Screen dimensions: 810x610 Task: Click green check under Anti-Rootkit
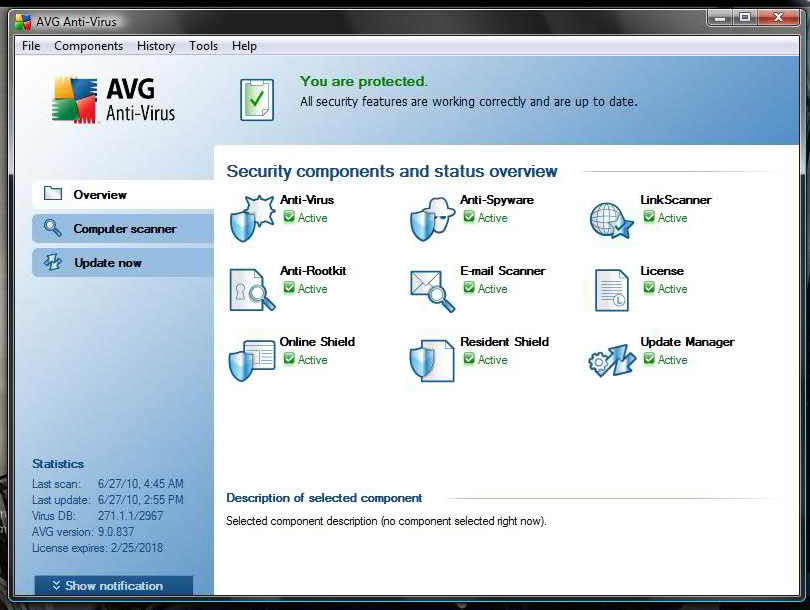coord(289,288)
